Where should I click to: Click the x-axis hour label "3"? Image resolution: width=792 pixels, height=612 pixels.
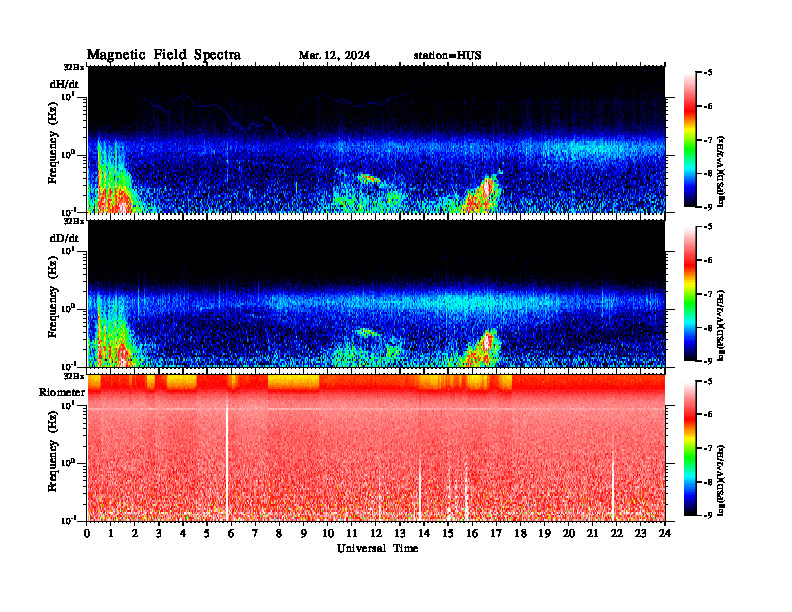(x=159, y=534)
